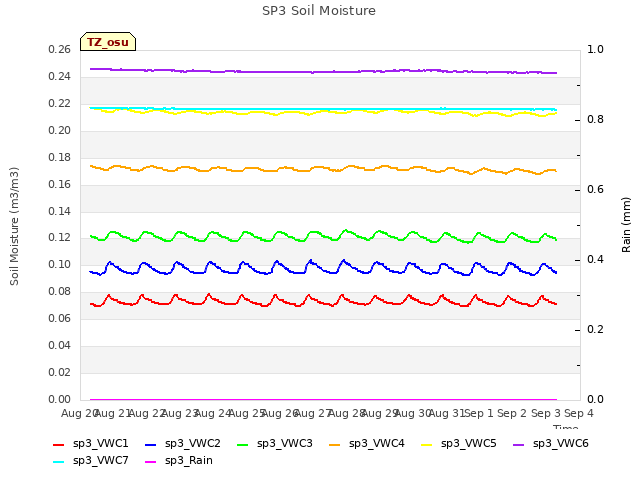This screenshot has height=480, width=640.
Task: Click the Sep 3 x-axis tick label
Action: point(545,413)
